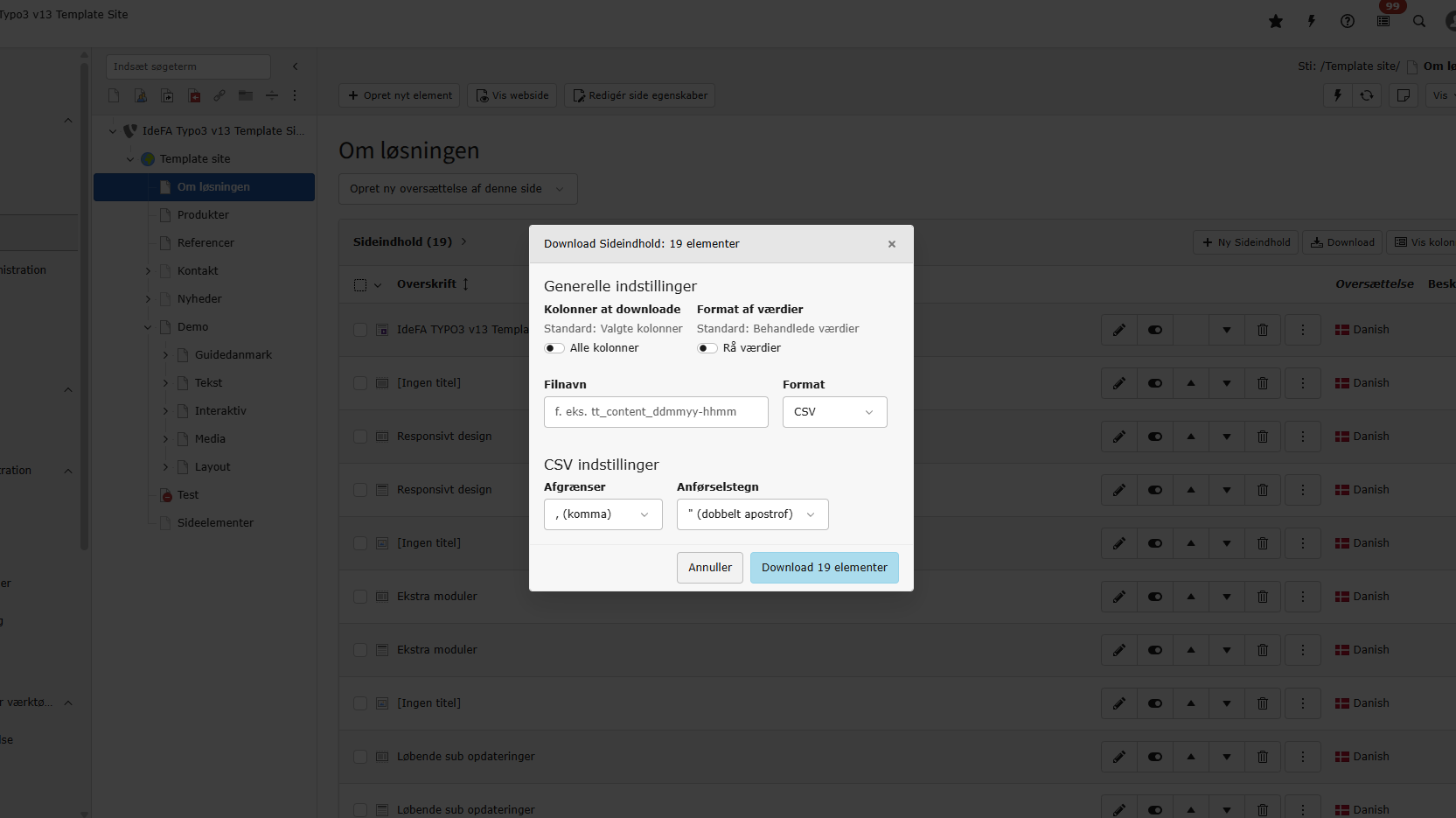
Task: Close the download dialog with X
Action: coord(892,244)
